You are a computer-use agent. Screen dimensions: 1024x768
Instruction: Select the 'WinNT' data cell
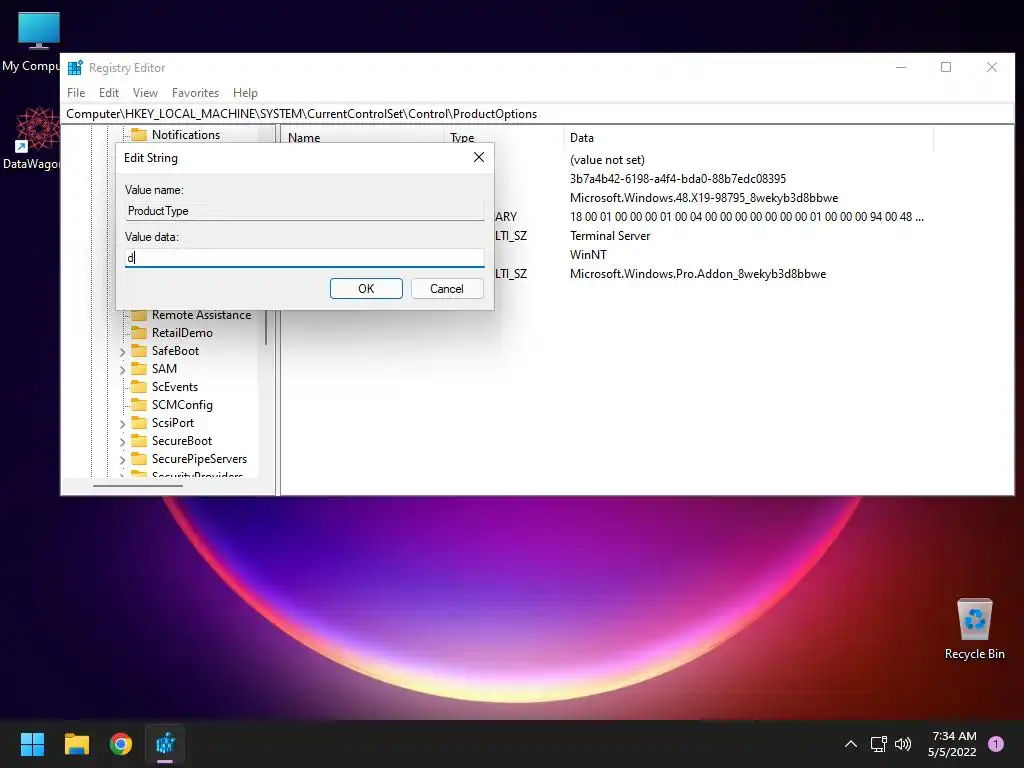point(588,255)
